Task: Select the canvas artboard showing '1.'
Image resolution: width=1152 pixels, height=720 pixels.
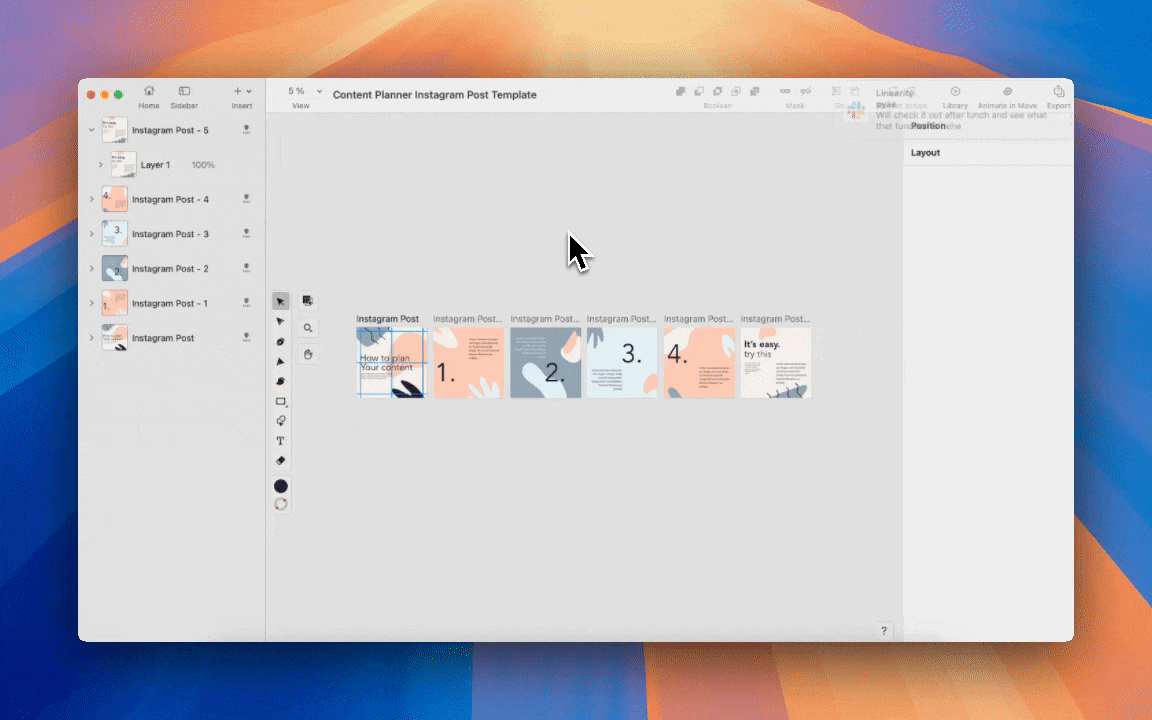Action: click(468, 363)
